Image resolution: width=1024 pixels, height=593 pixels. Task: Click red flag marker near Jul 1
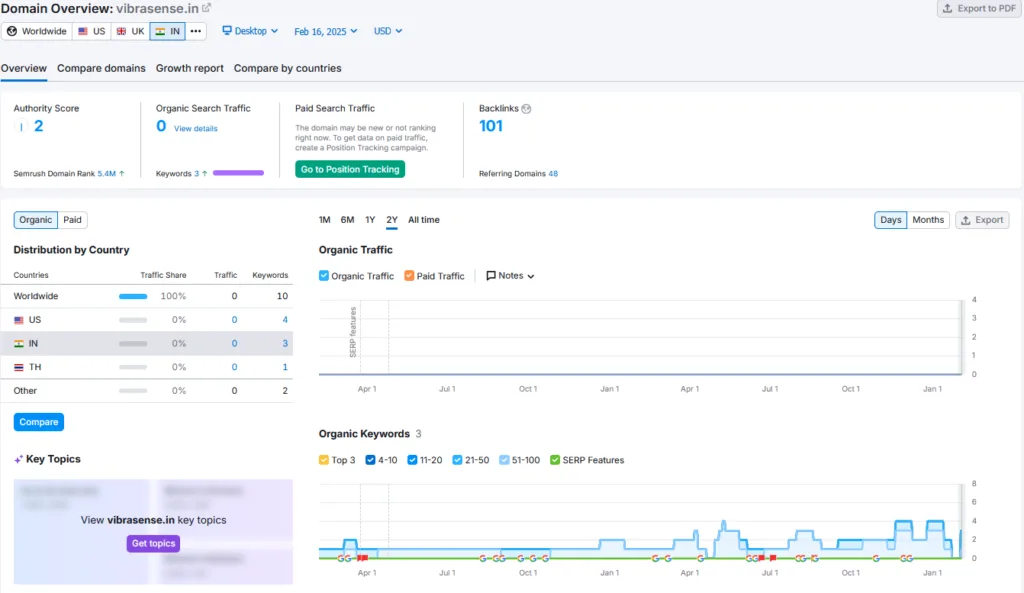point(773,558)
